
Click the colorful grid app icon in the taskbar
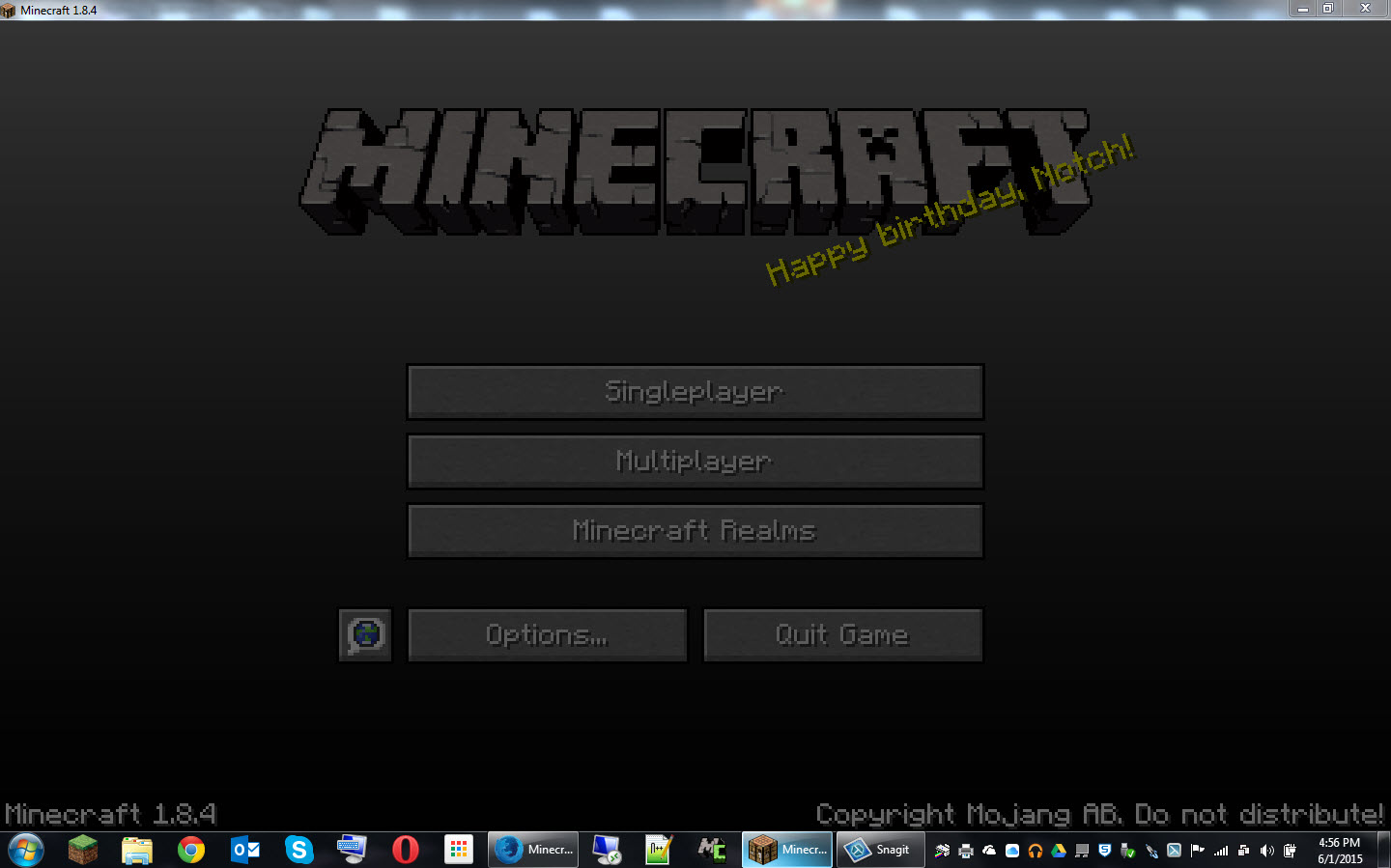(459, 850)
